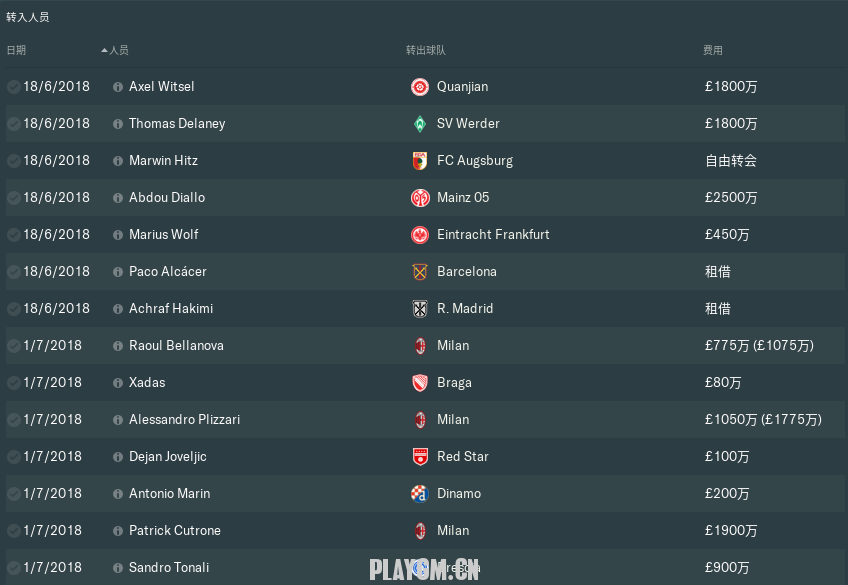Sort transfers by 日期 column header
Viewport: 848px width, 585px height.
pyautogui.click(x=16, y=50)
